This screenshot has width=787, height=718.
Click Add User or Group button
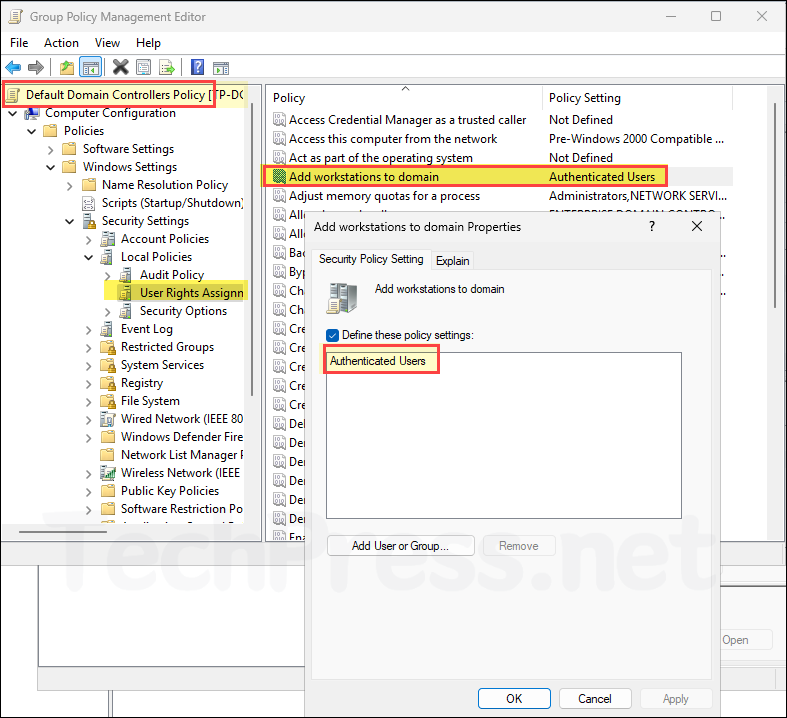tap(401, 546)
